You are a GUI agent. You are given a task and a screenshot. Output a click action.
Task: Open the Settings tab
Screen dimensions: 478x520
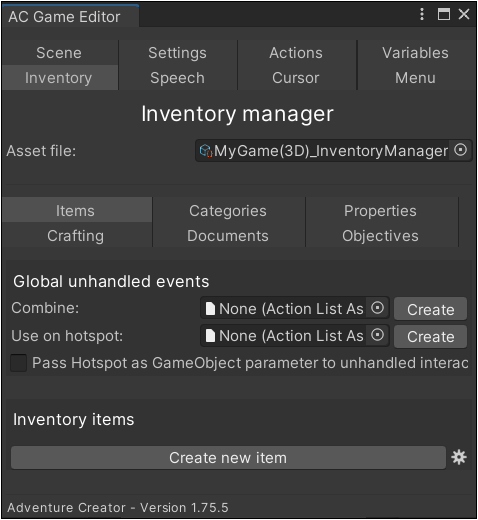(177, 53)
